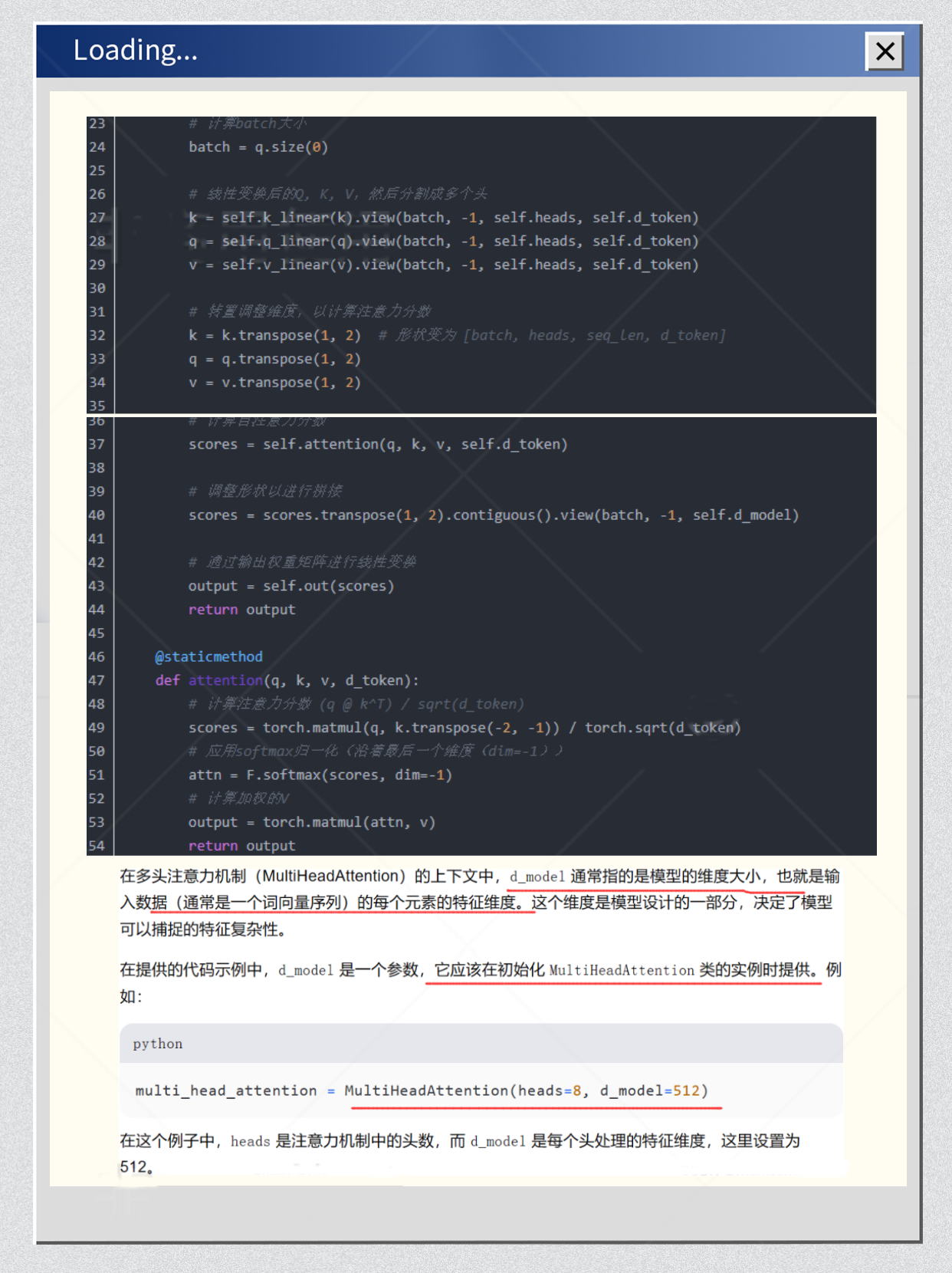
Task: Click 'return output' on line 44
Action: click(241, 610)
